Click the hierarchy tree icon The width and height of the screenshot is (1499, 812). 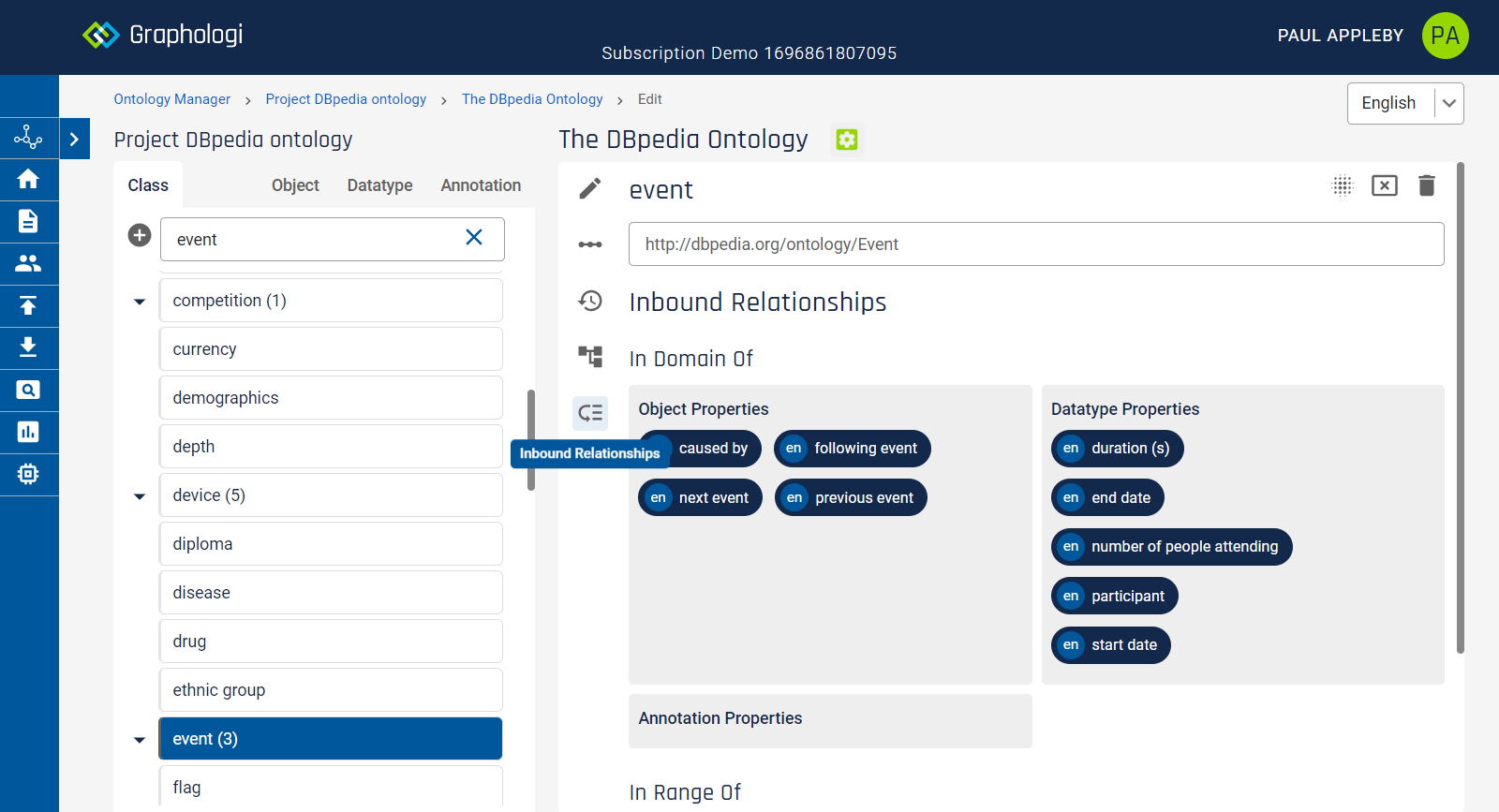(590, 357)
